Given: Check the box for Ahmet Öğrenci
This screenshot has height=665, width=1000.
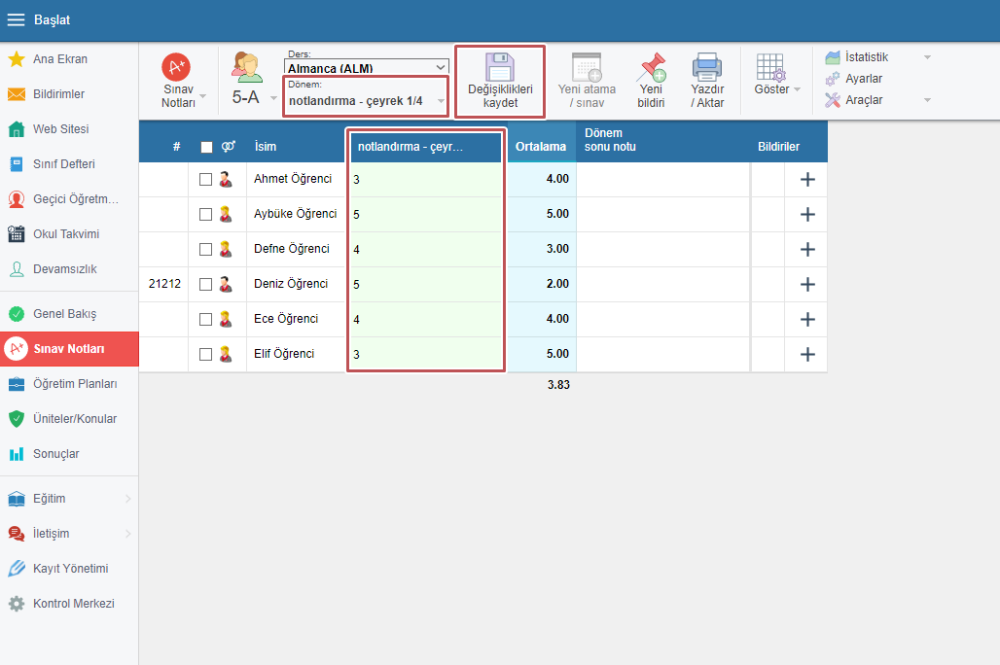Looking at the screenshot, I should click(205, 180).
